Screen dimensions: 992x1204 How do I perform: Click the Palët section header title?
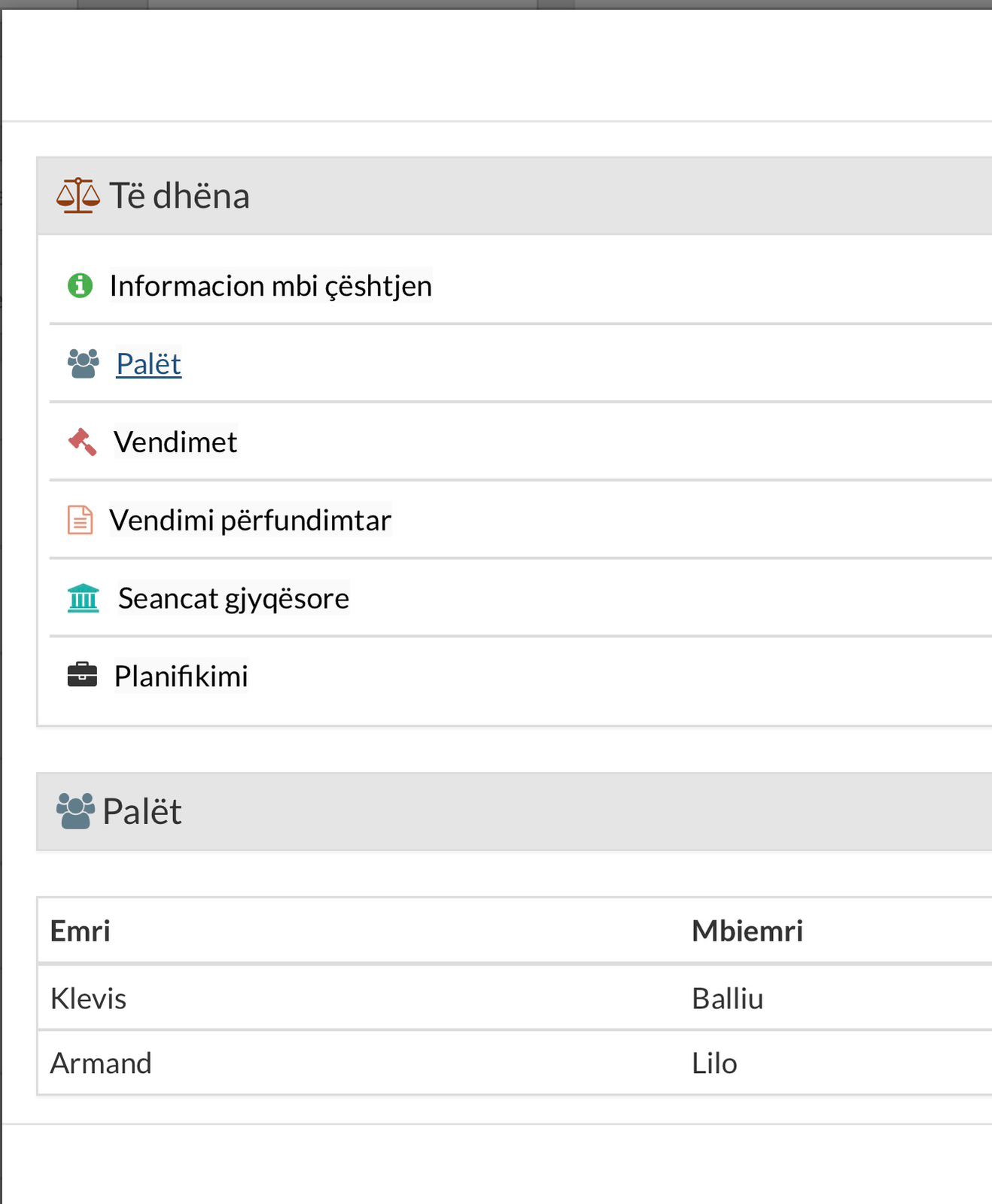tap(141, 811)
